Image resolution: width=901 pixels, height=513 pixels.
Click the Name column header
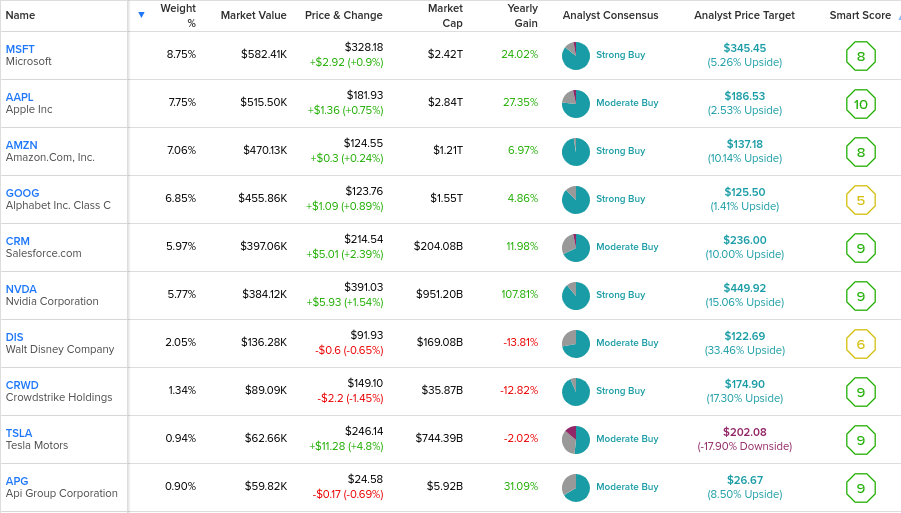point(20,16)
